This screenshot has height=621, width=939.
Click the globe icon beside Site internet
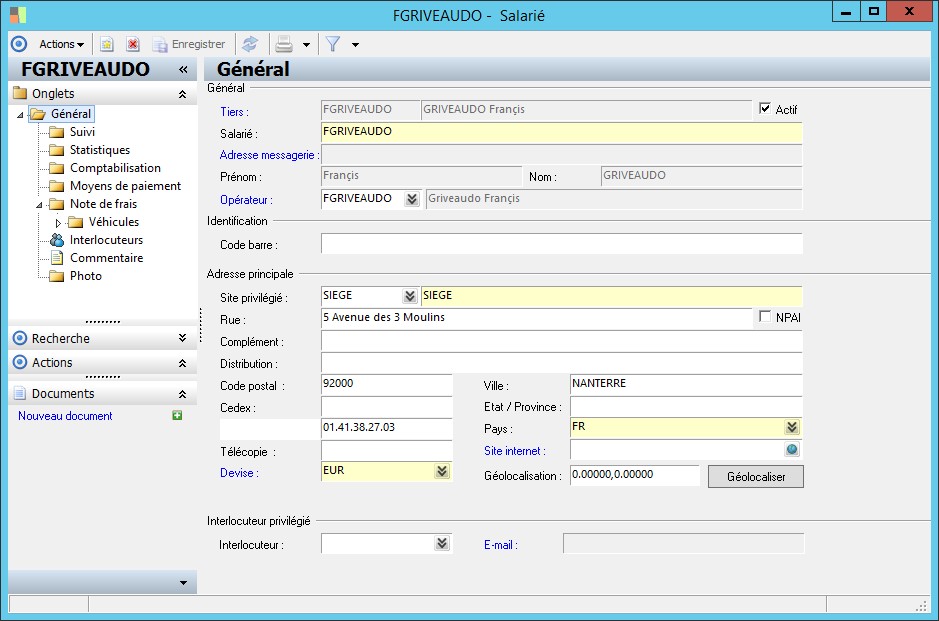tap(792, 450)
